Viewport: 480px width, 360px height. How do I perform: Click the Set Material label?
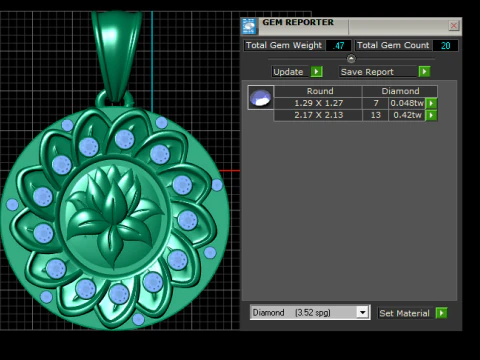(404, 313)
